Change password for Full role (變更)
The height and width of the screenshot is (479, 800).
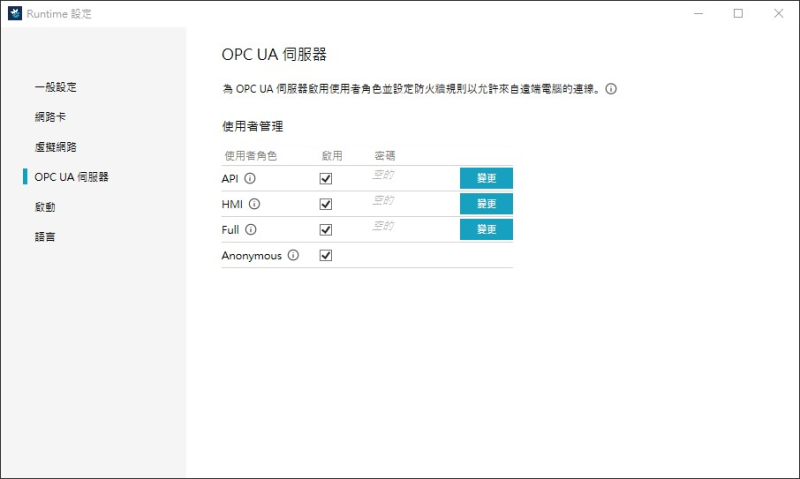pos(486,229)
